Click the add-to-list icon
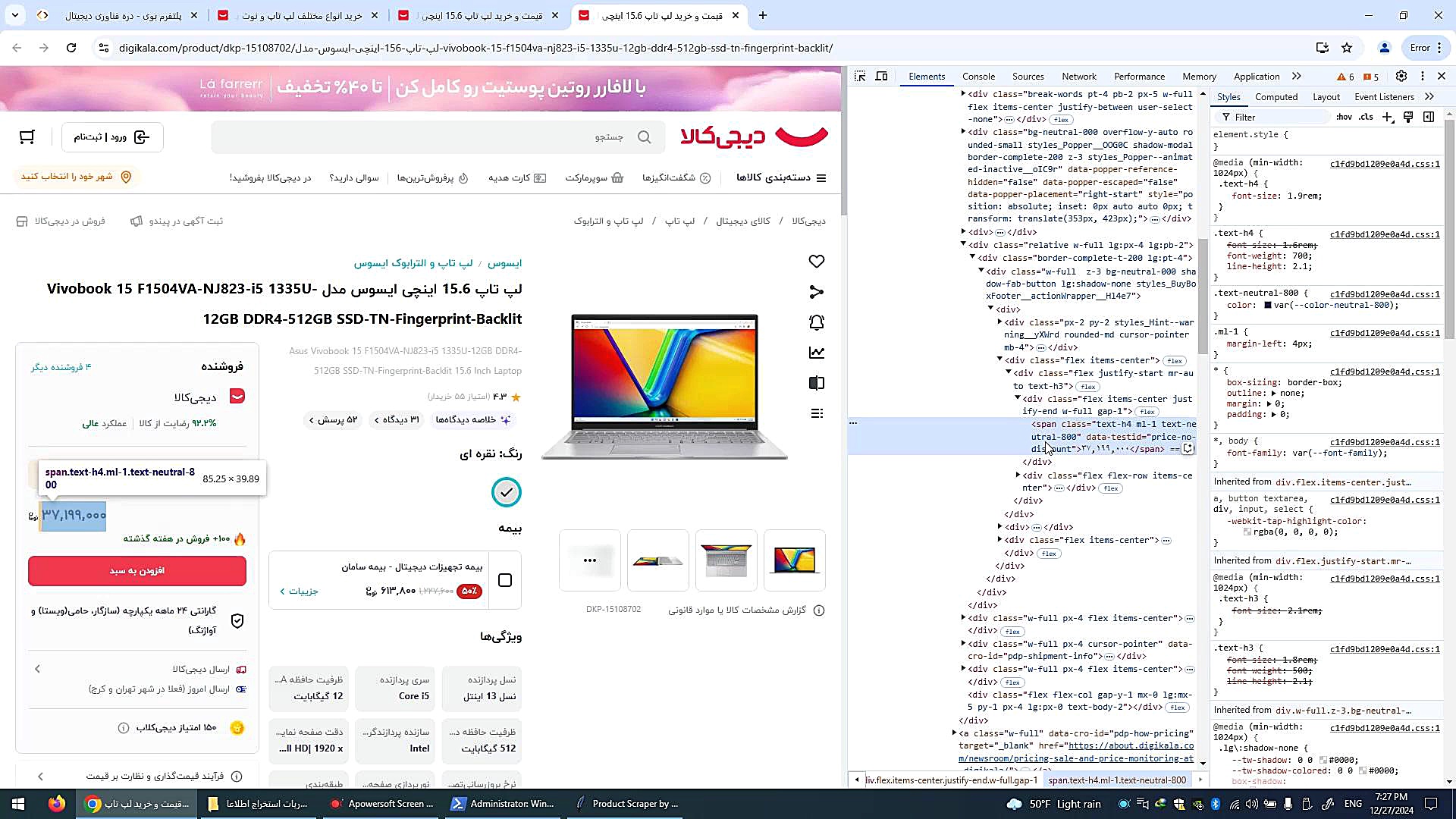 click(817, 413)
